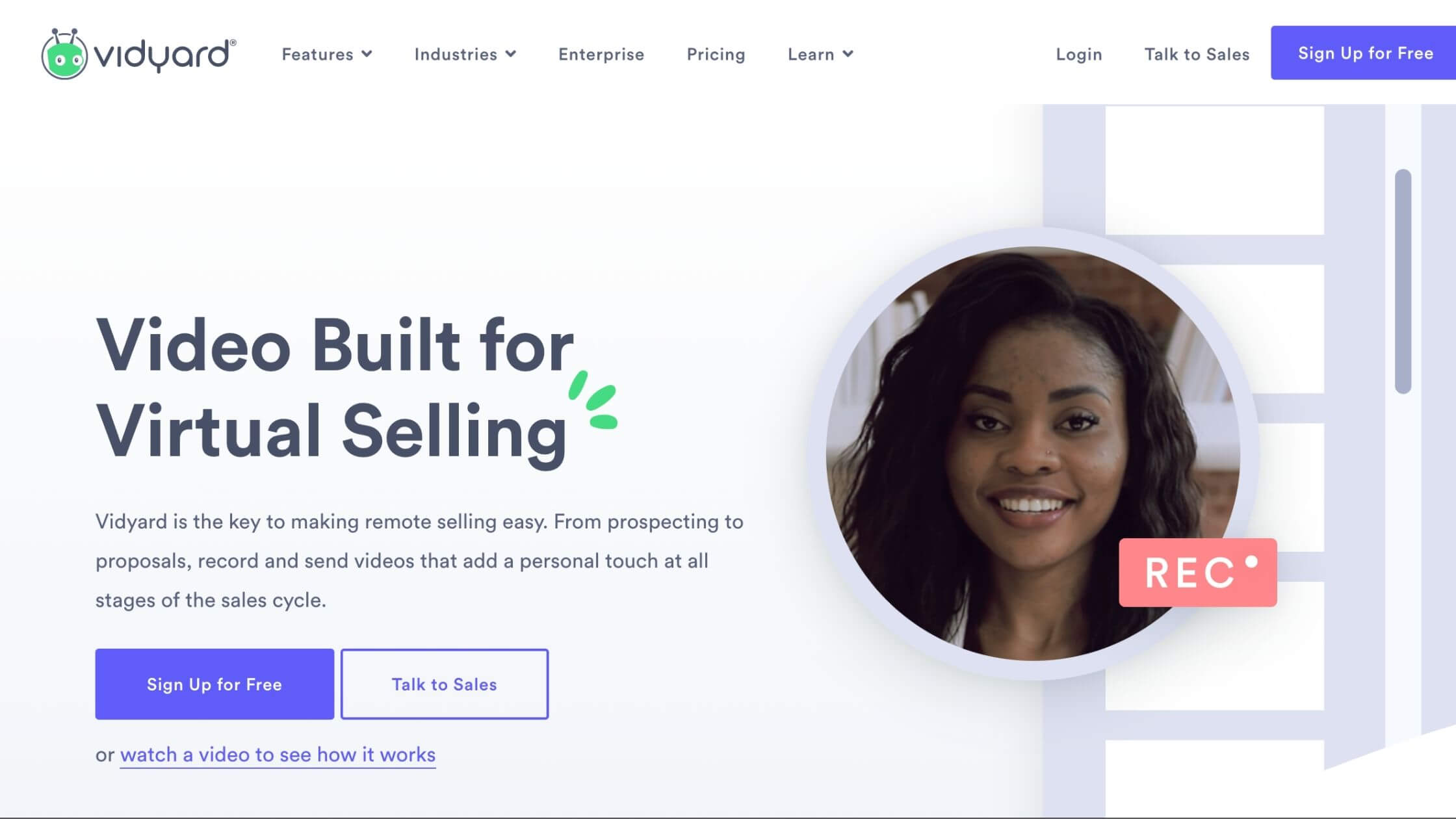
Task: Expand the Features dropdown chevron
Action: point(367,54)
